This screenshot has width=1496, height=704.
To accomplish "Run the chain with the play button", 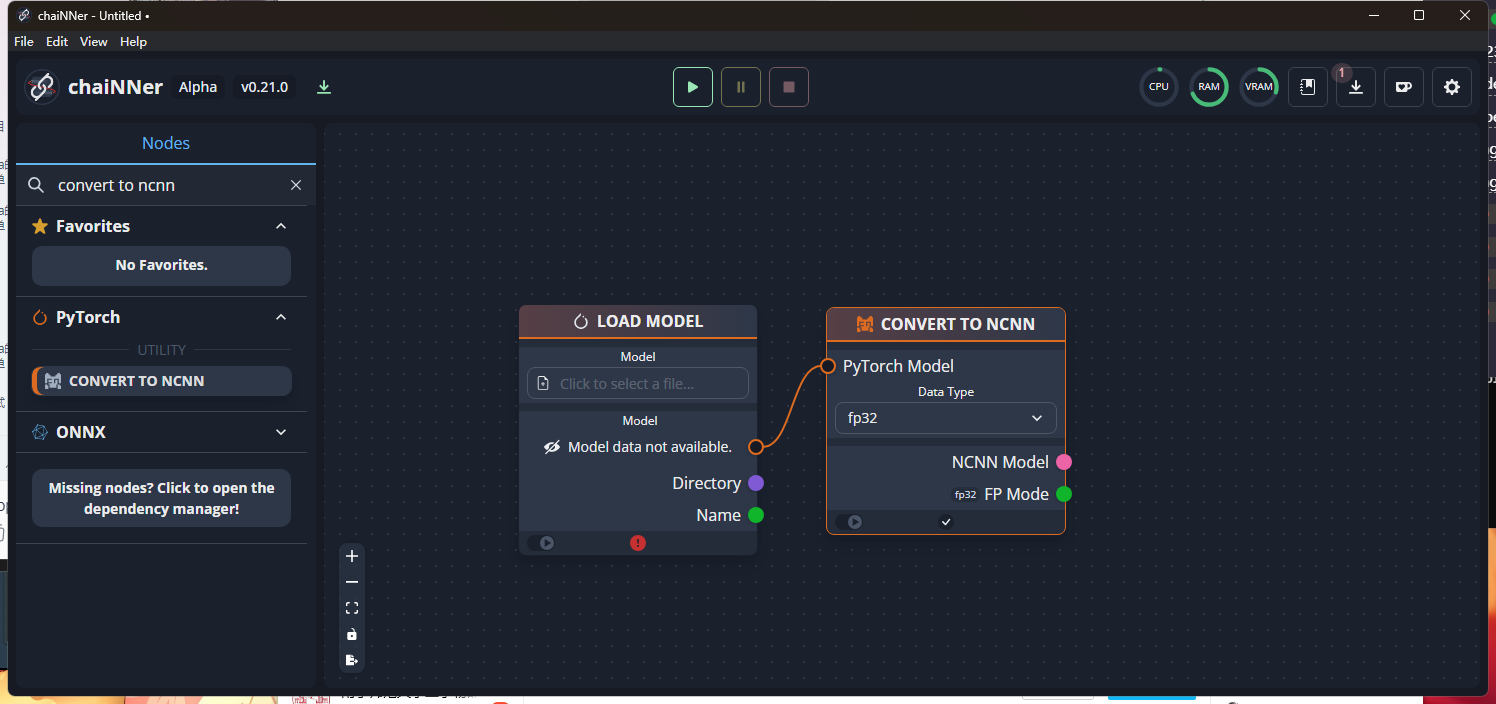I will coord(692,87).
